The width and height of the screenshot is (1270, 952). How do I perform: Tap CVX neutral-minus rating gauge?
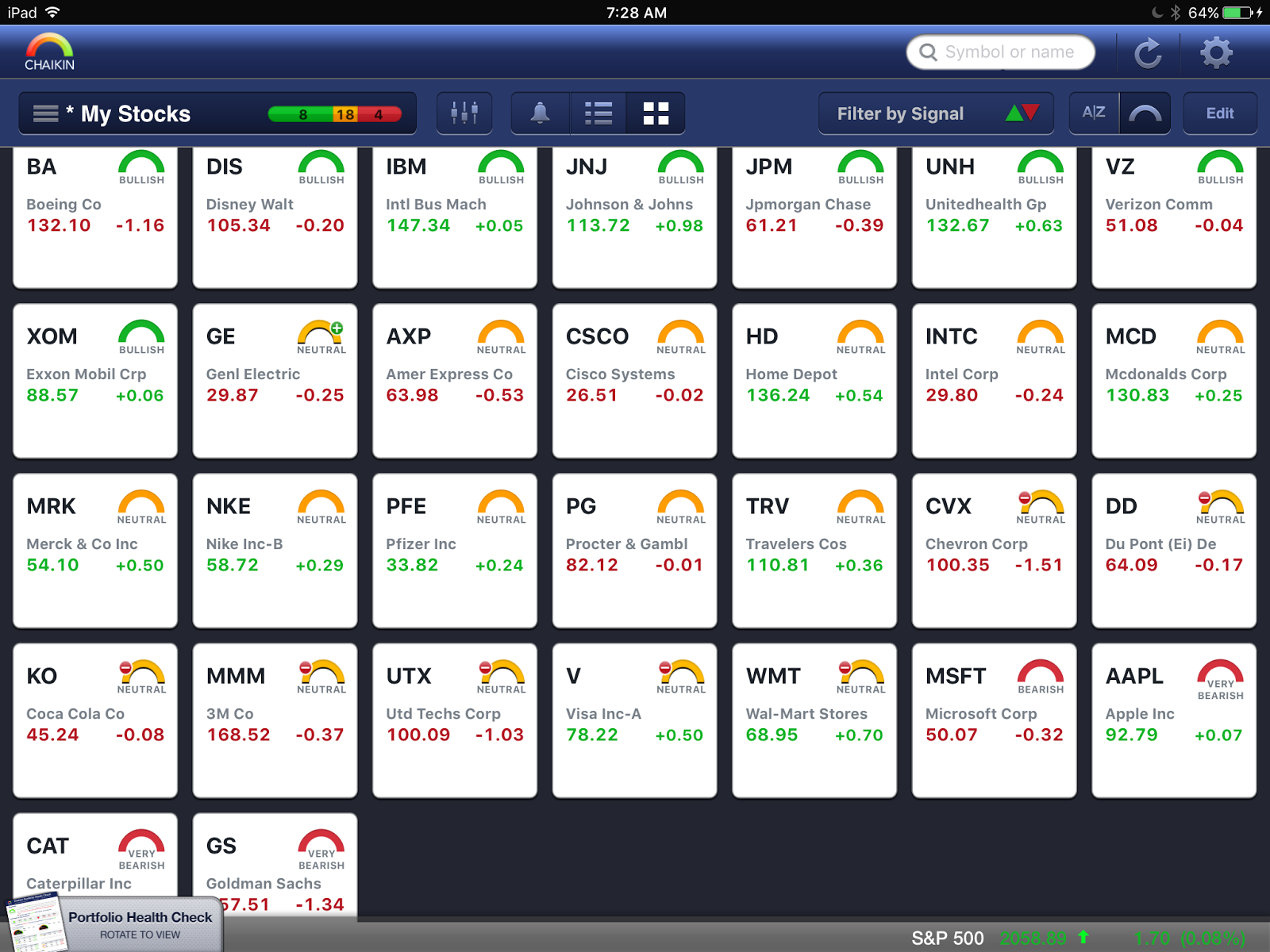click(1041, 507)
